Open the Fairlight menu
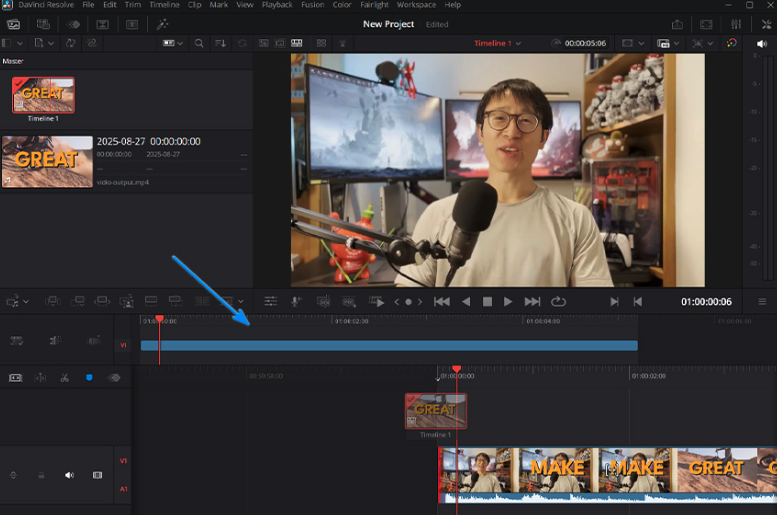 (374, 5)
